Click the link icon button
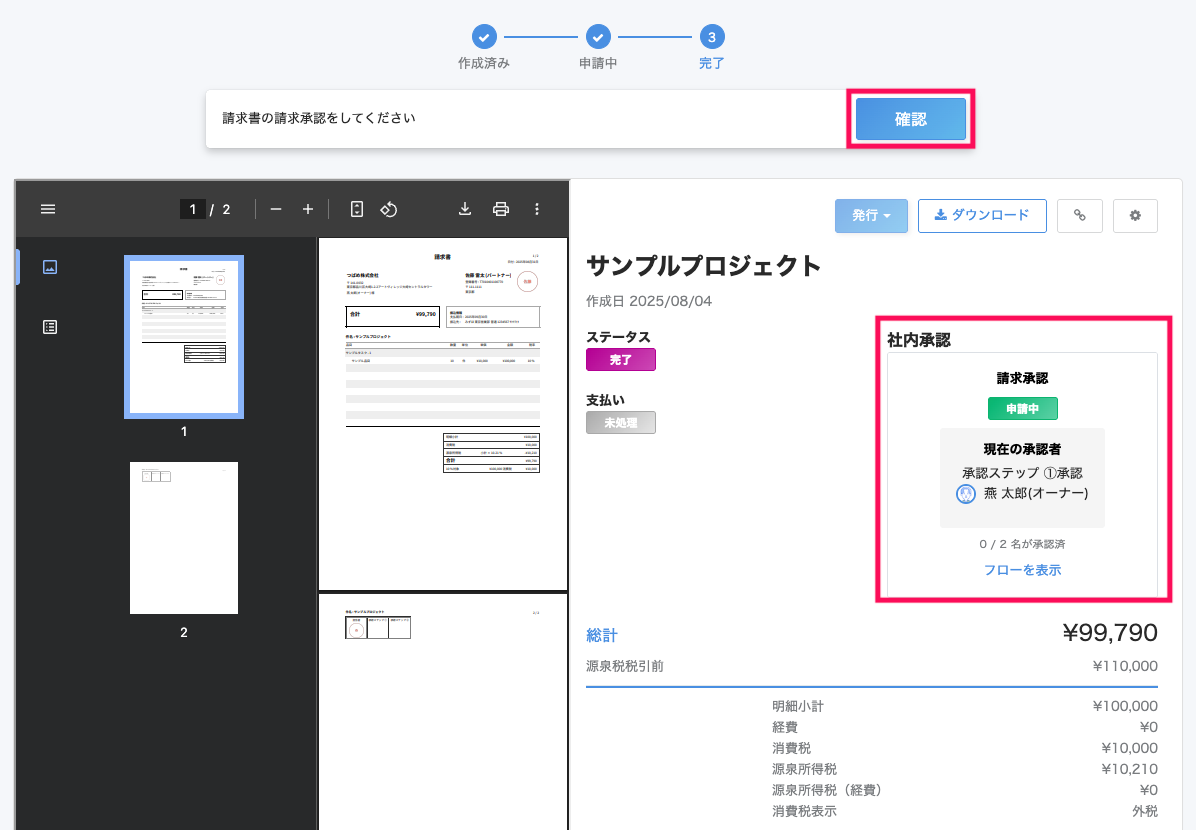Image resolution: width=1196 pixels, height=830 pixels. click(1079, 216)
